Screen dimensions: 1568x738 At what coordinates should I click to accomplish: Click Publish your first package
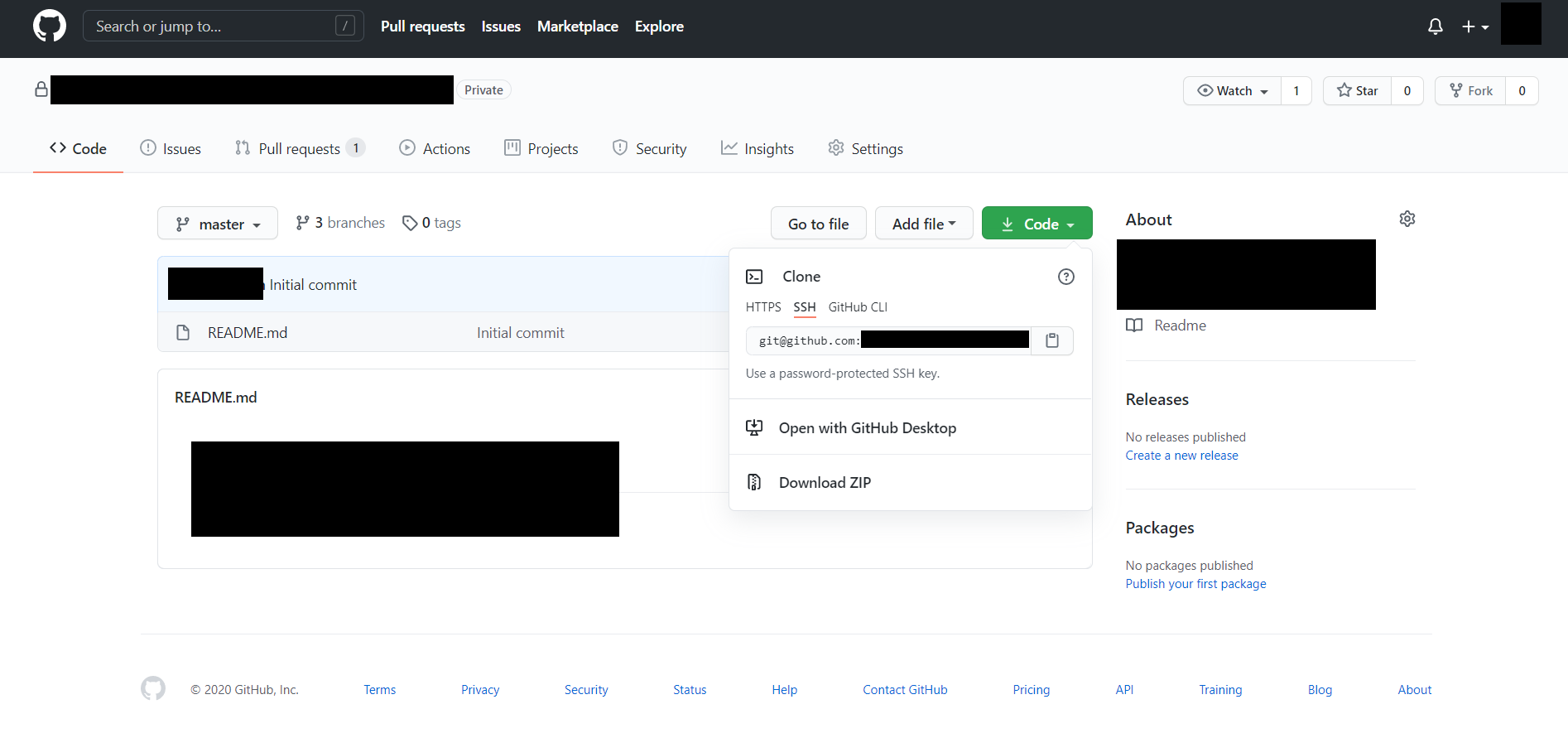tap(1196, 584)
